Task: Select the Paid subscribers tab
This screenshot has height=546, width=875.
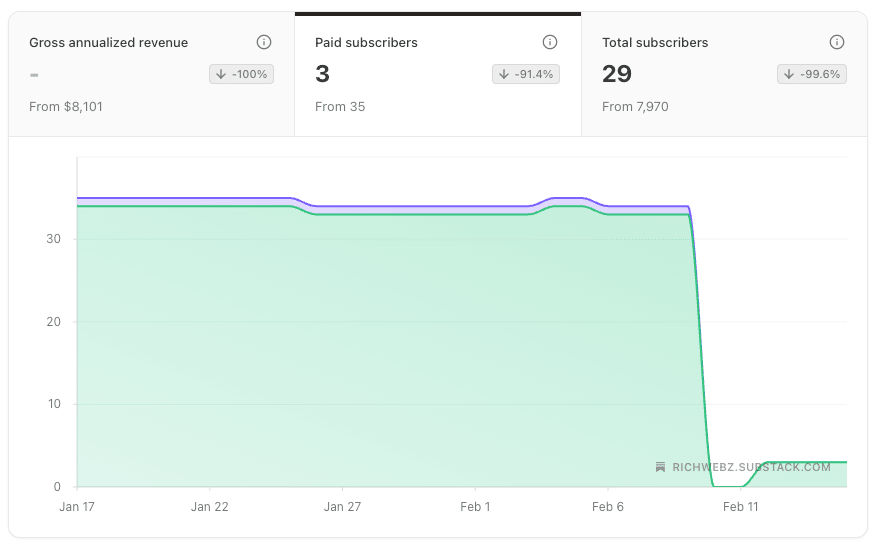Action: (x=438, y=74)
